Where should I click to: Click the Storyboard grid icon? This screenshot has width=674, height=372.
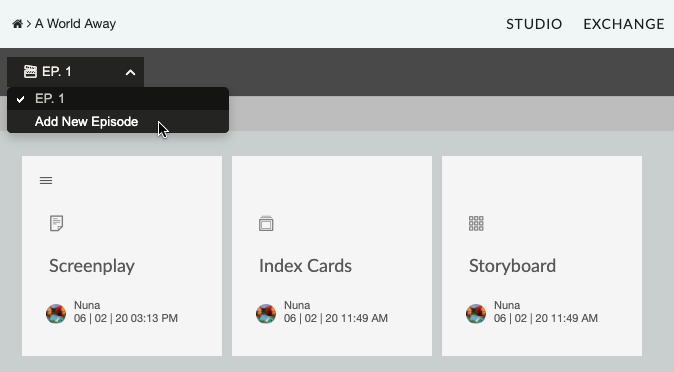[x=476, y=224]
